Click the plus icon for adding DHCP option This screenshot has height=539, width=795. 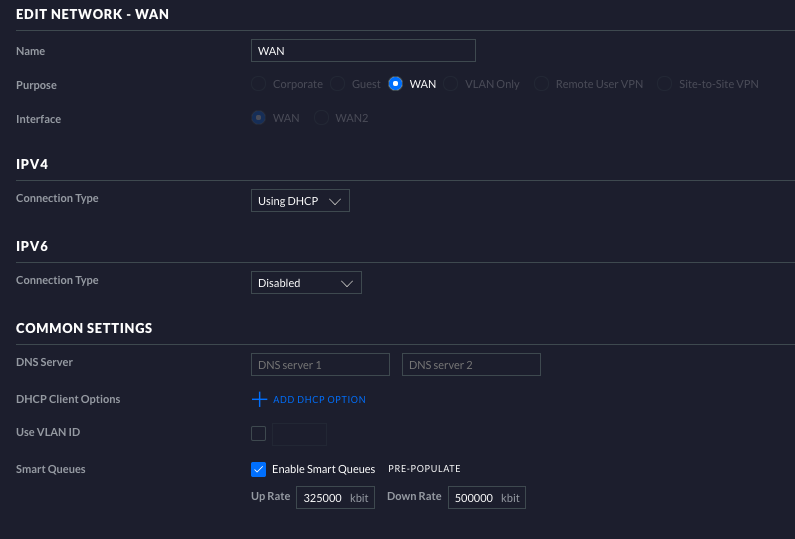(259, 399)
